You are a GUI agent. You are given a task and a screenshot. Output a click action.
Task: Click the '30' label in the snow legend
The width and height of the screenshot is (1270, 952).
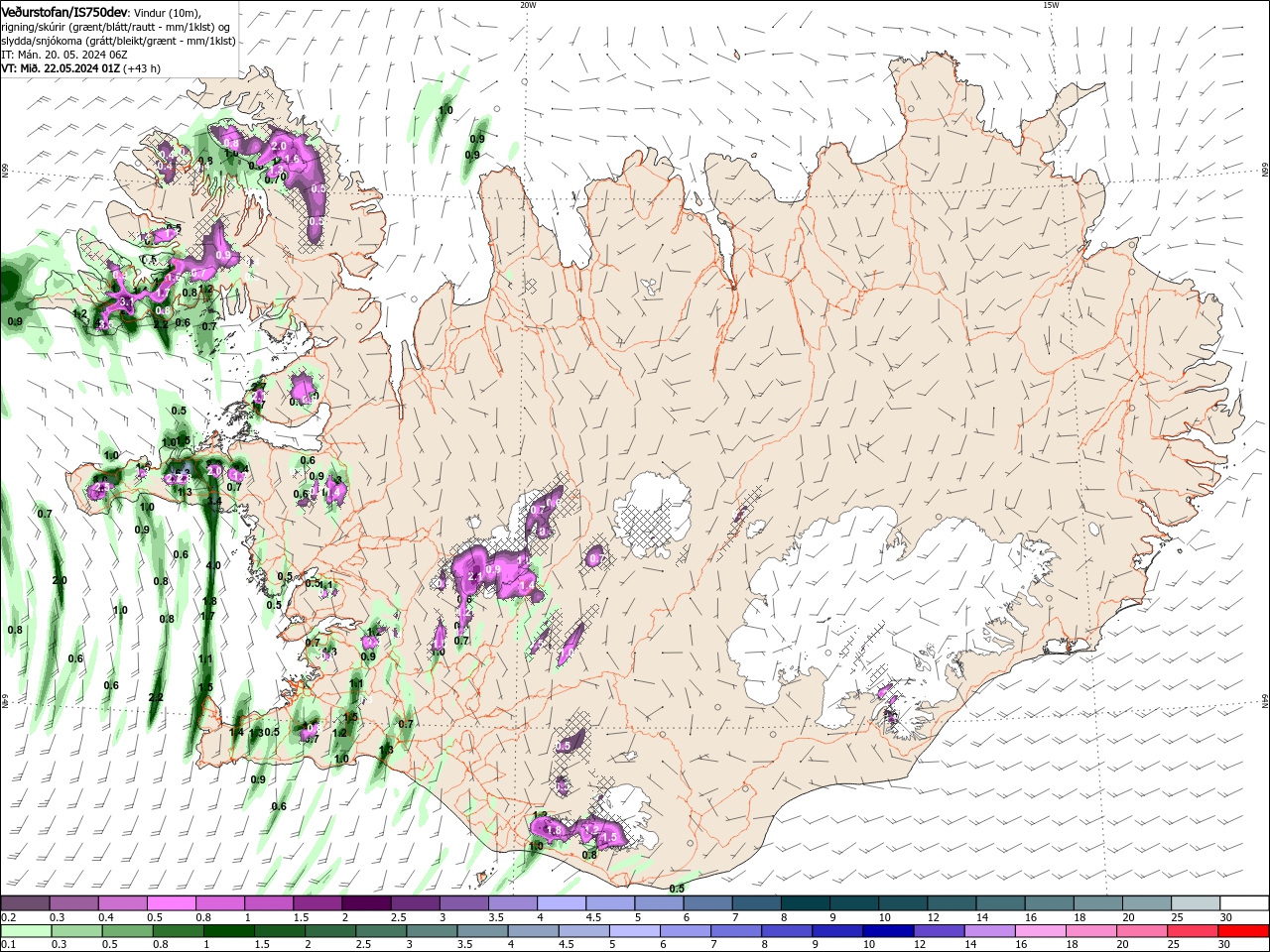(1225, 917)
